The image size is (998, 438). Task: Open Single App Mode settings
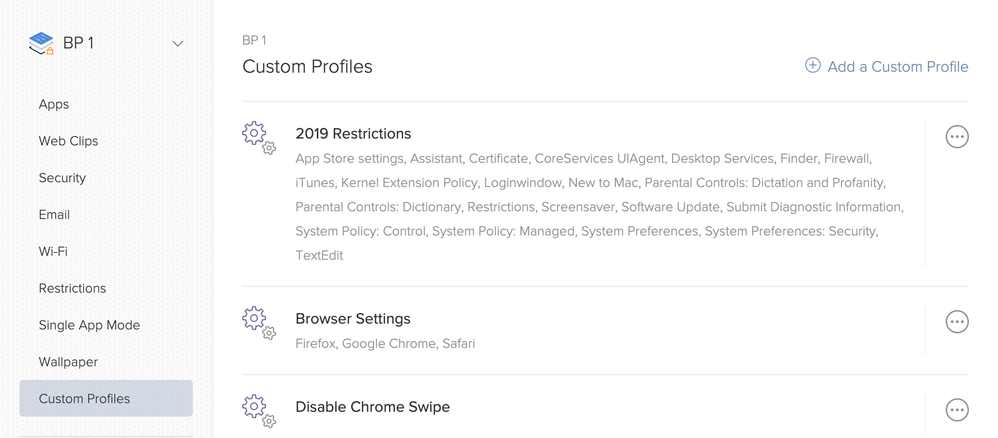tap(89, 325)
